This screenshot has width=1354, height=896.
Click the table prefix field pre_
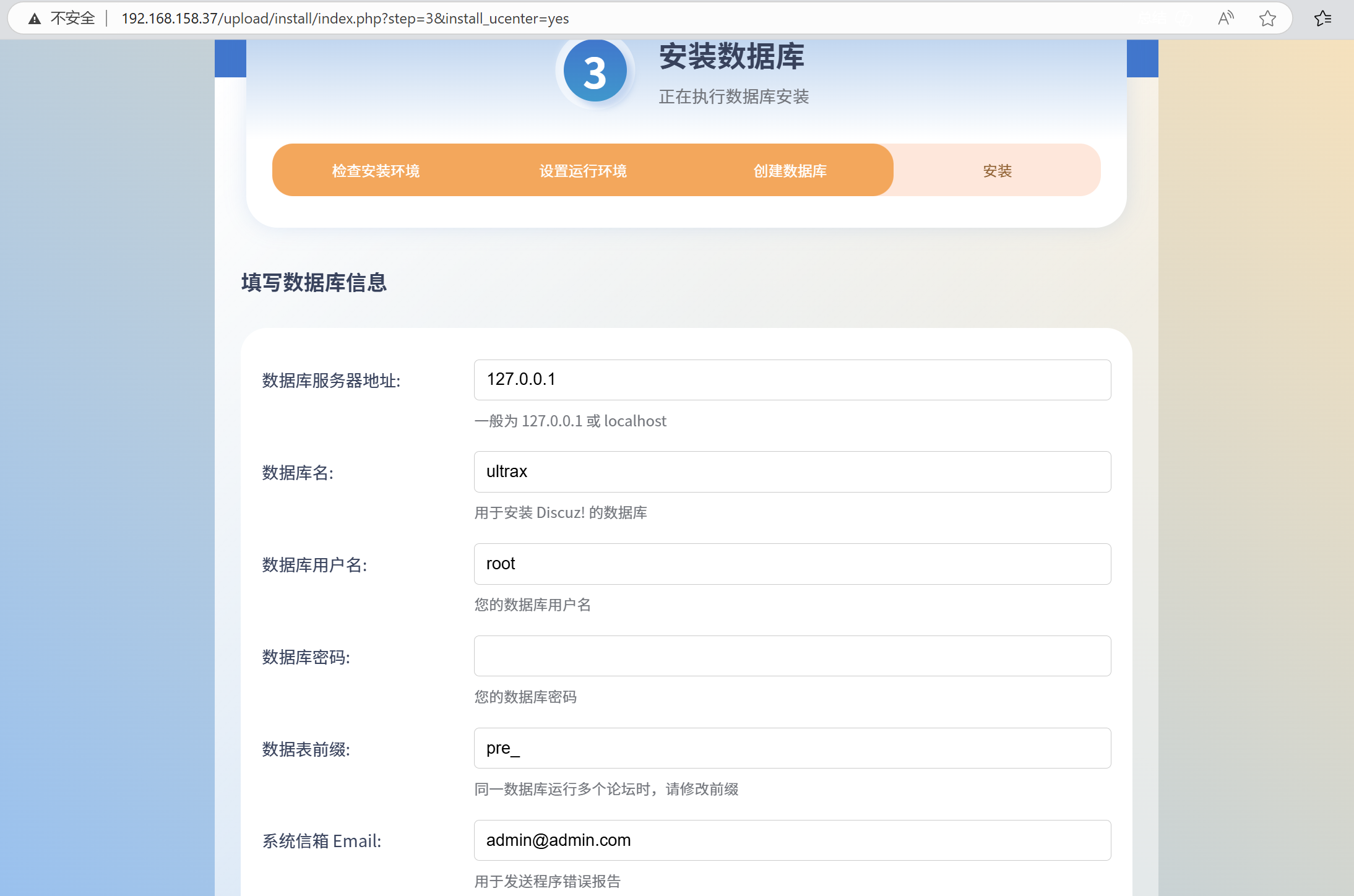[792, 748]
